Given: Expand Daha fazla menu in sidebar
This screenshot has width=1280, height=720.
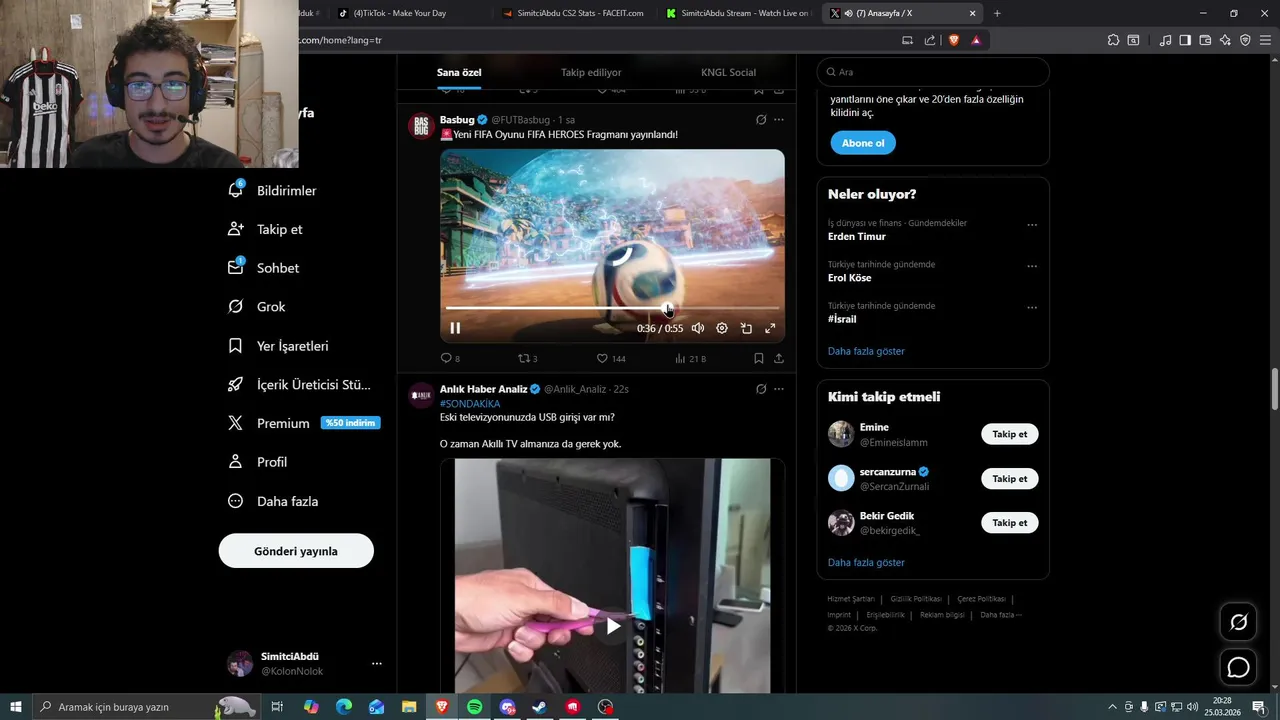Looking at the screenshot, I should 274,501.
